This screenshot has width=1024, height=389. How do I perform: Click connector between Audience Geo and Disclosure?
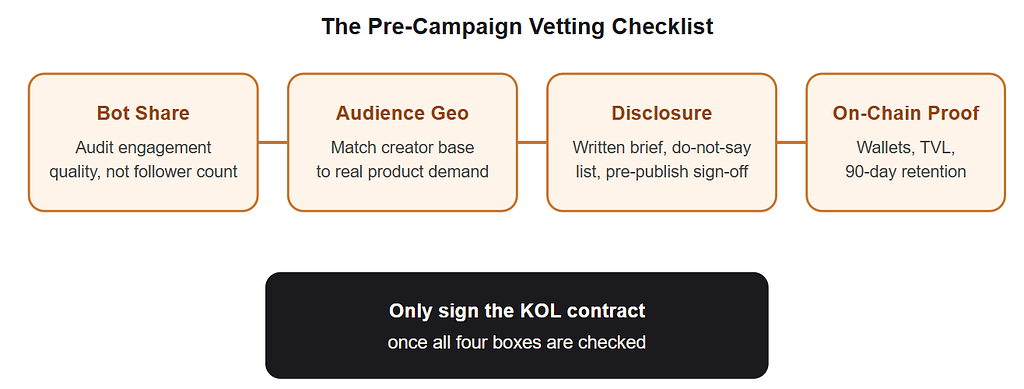pyautogui.click(x=532, y=142)
